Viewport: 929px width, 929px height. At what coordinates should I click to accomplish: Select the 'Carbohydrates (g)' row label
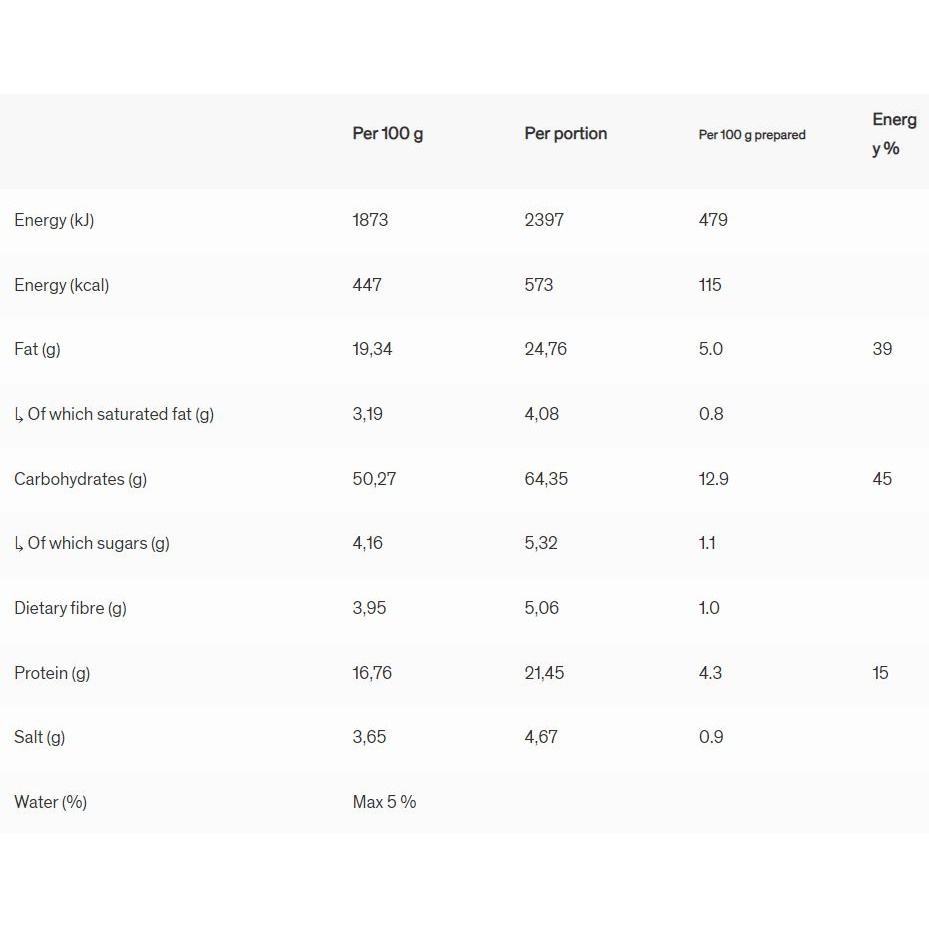click(80, 479)
